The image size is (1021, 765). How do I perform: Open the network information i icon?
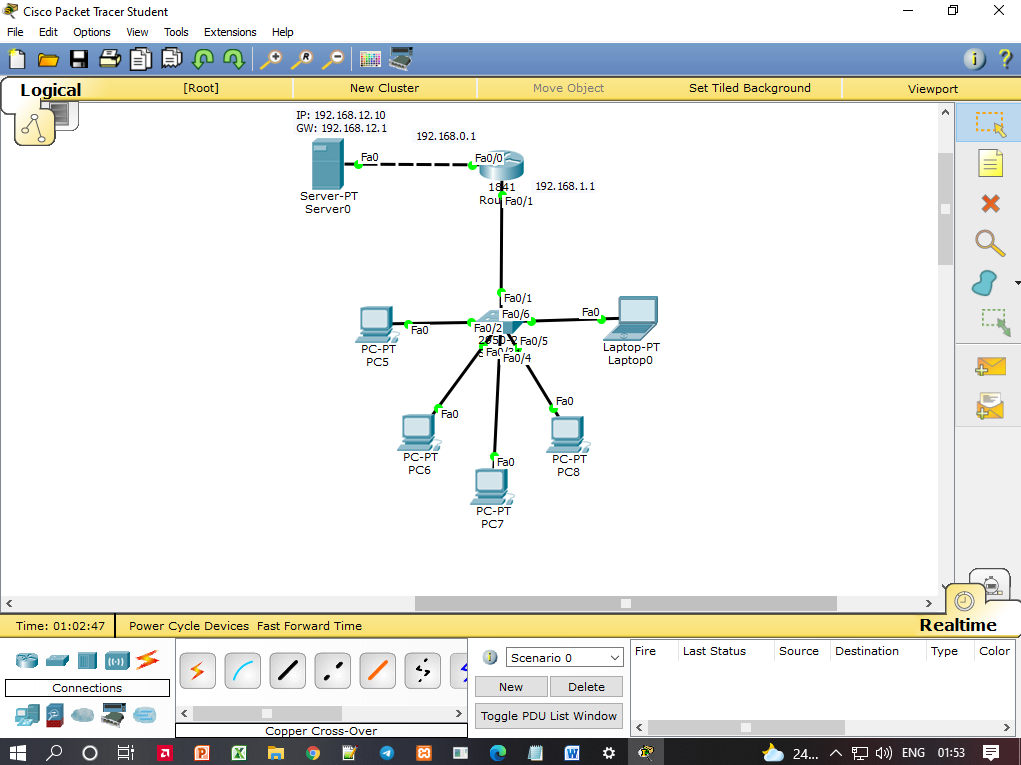[974, 59]
